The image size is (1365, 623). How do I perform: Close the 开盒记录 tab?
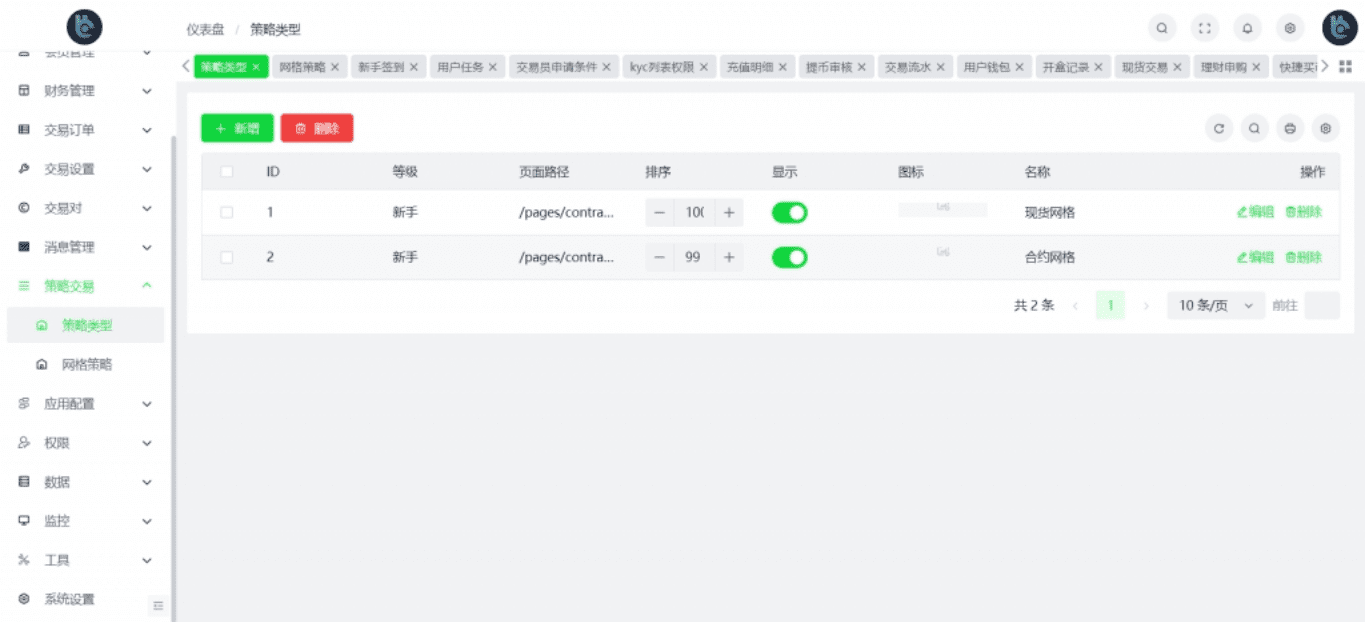(x=1098, y=67)
